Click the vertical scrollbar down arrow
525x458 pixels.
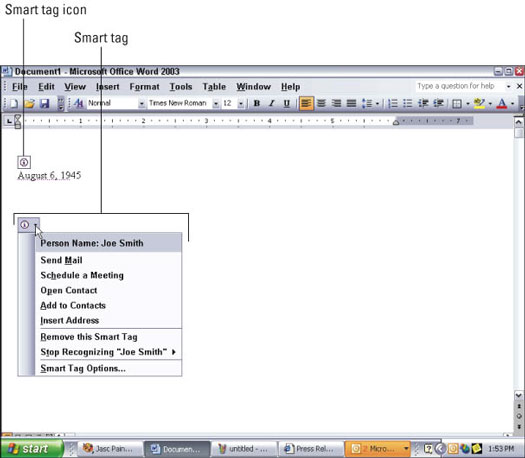click(x=519, y=395)
